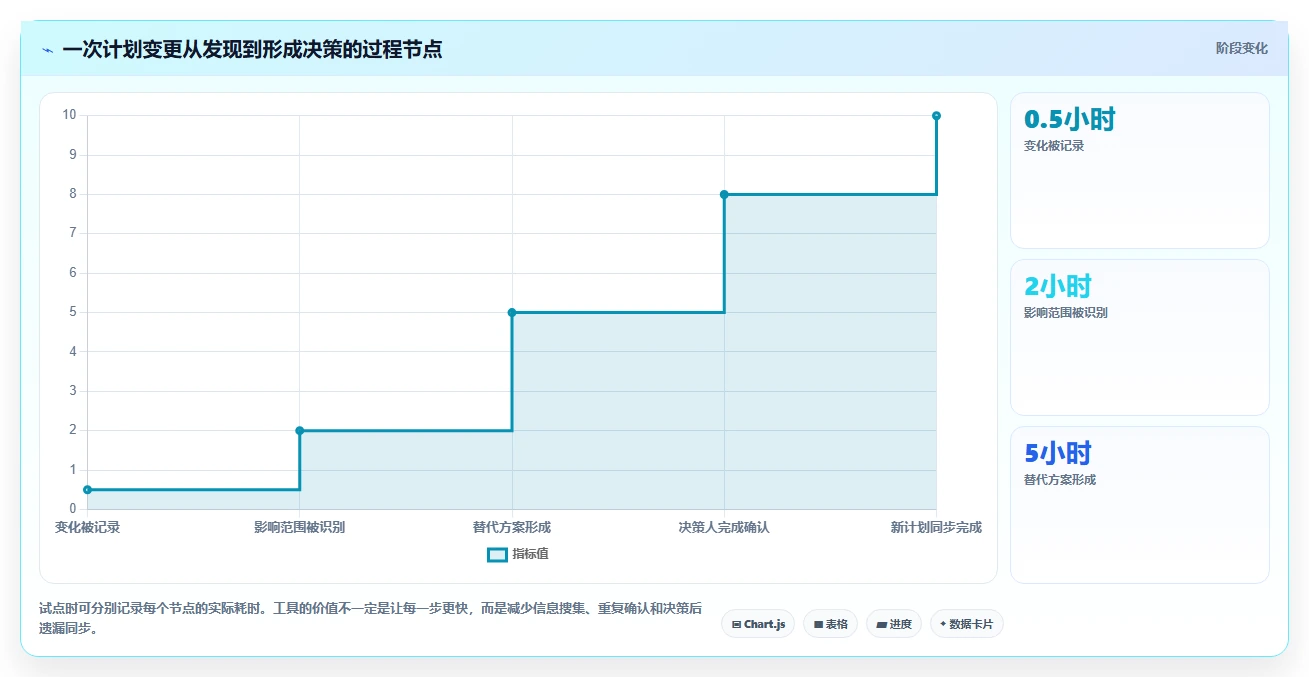
Task: Click the x-axis label 替代方案形成
Action: tap(512, 527)
